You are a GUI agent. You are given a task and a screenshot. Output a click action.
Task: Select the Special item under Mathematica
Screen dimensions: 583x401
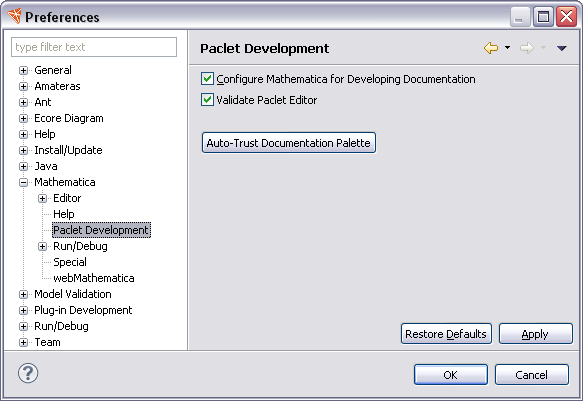pos(70,262)
